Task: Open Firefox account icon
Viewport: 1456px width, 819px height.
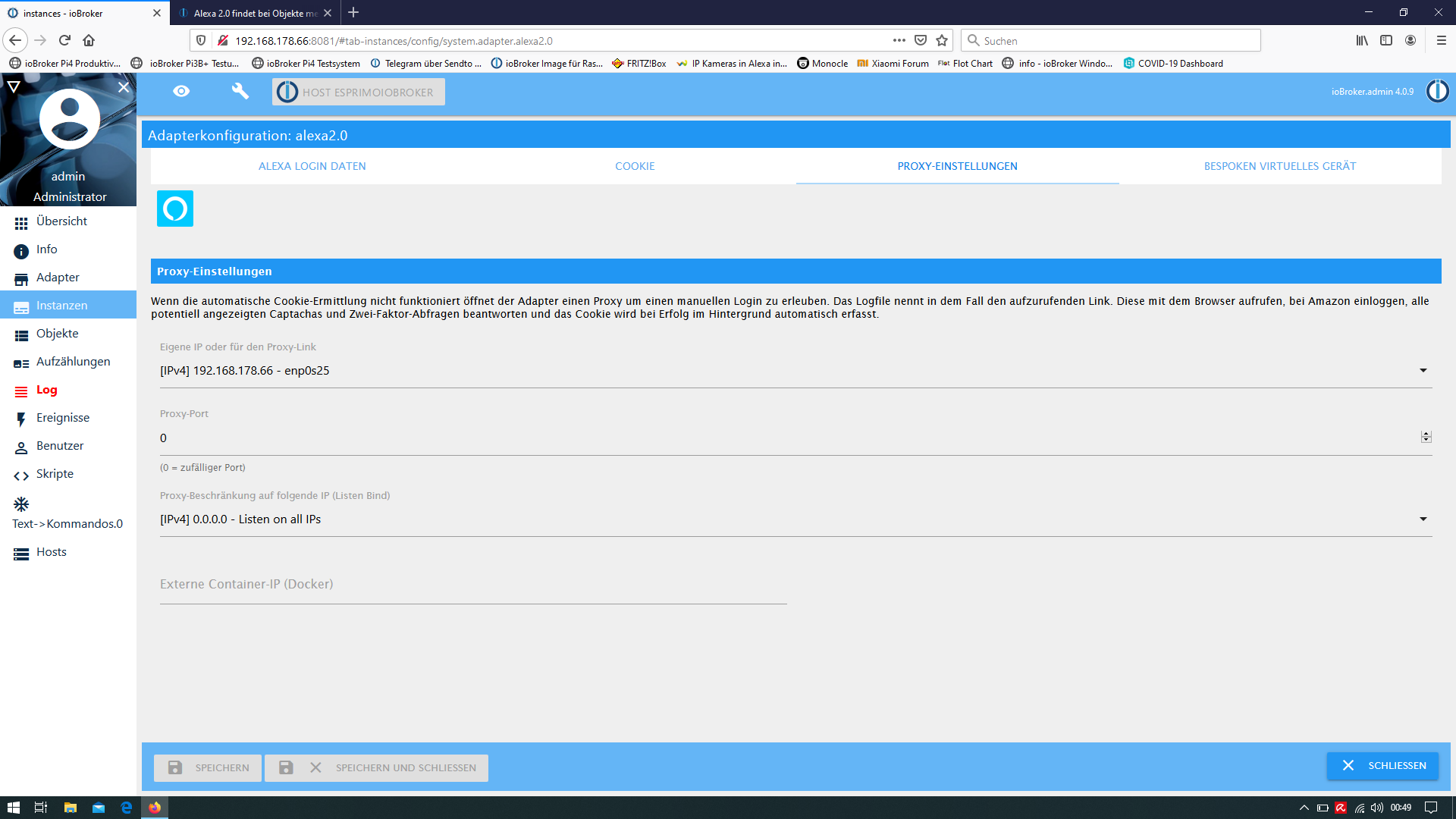Action: 1410,40
